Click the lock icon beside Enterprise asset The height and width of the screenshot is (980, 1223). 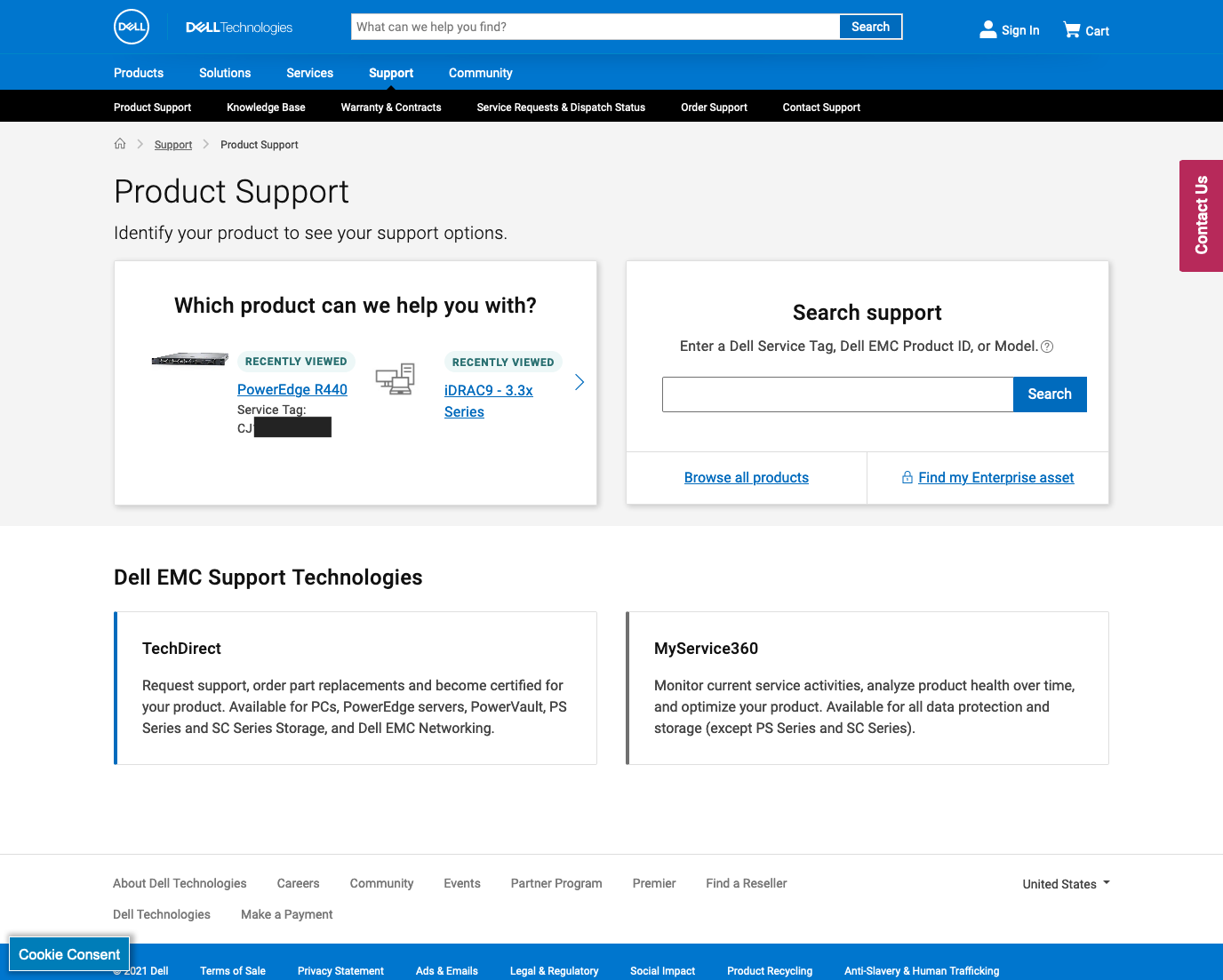[x=907, y=477]
